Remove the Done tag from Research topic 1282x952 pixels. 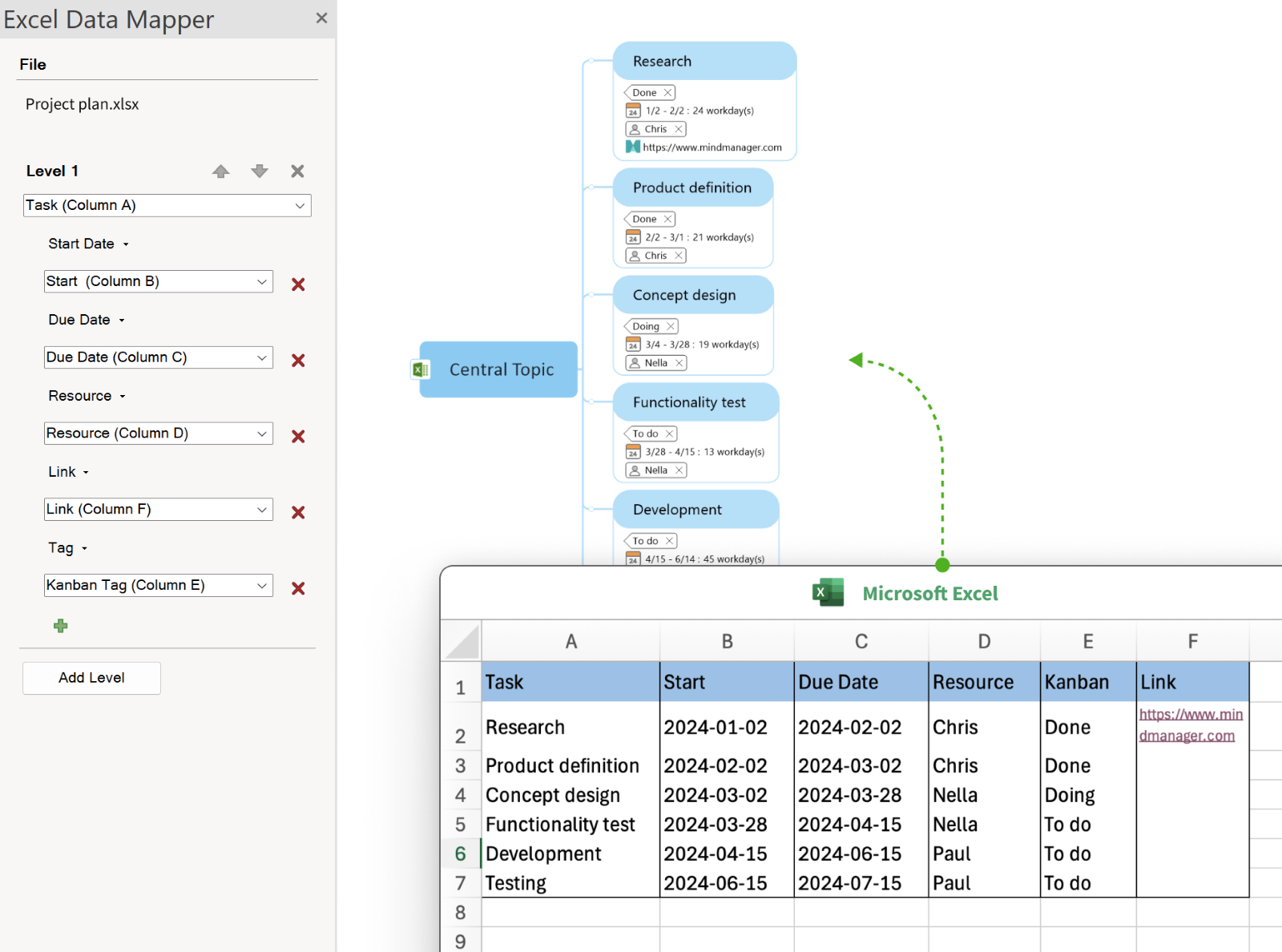(x=667, y=92)
